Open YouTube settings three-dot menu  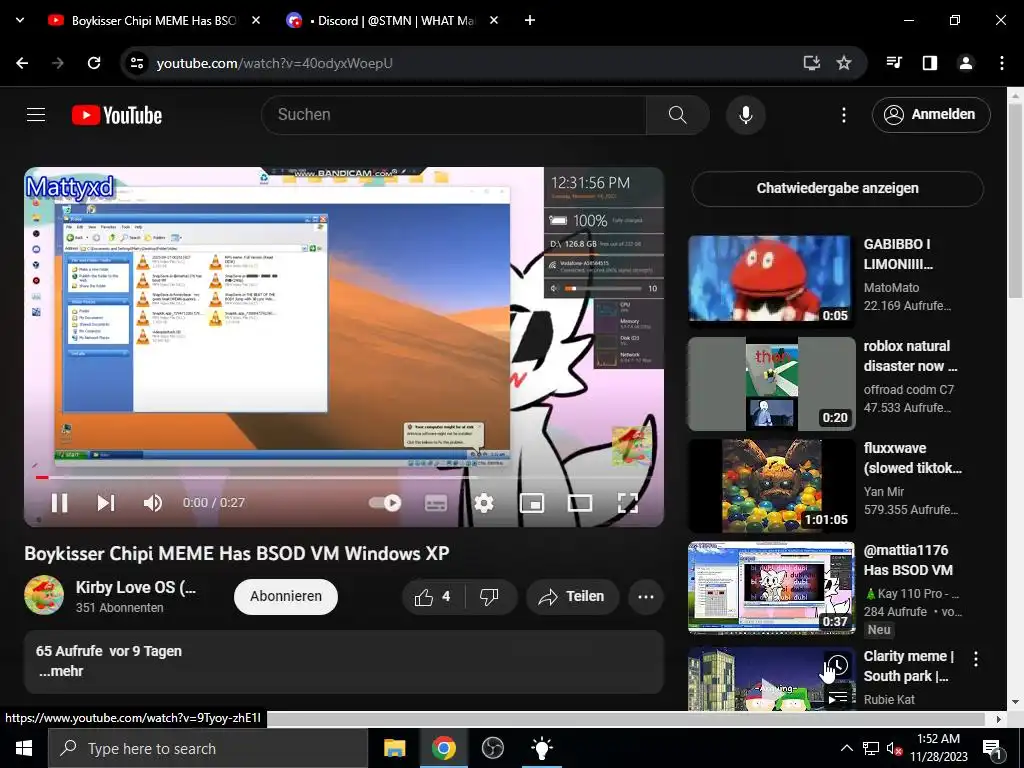pyautogui.click(x=844, y=115)
